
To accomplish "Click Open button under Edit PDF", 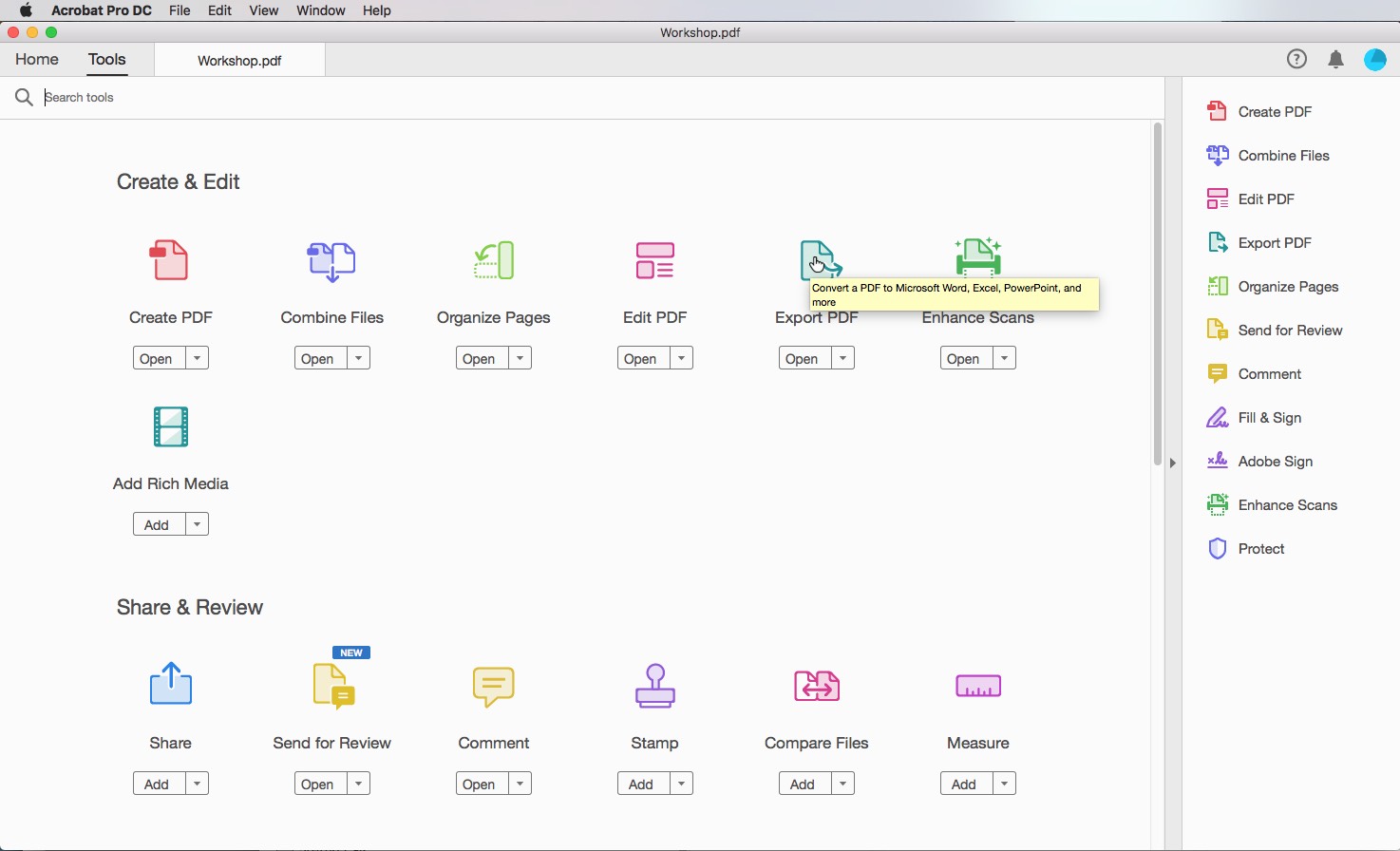I will pos(641,358).
